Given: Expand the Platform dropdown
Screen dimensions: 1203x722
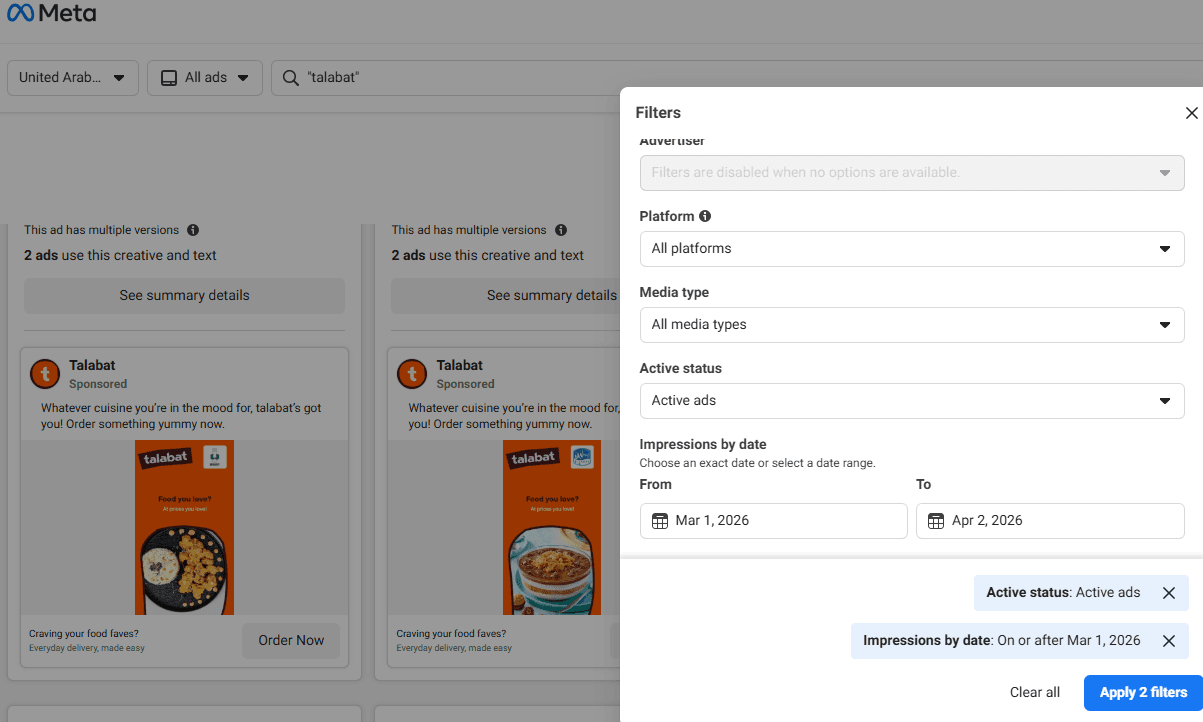Looking at the screenshot, I should tap(911, 249).
